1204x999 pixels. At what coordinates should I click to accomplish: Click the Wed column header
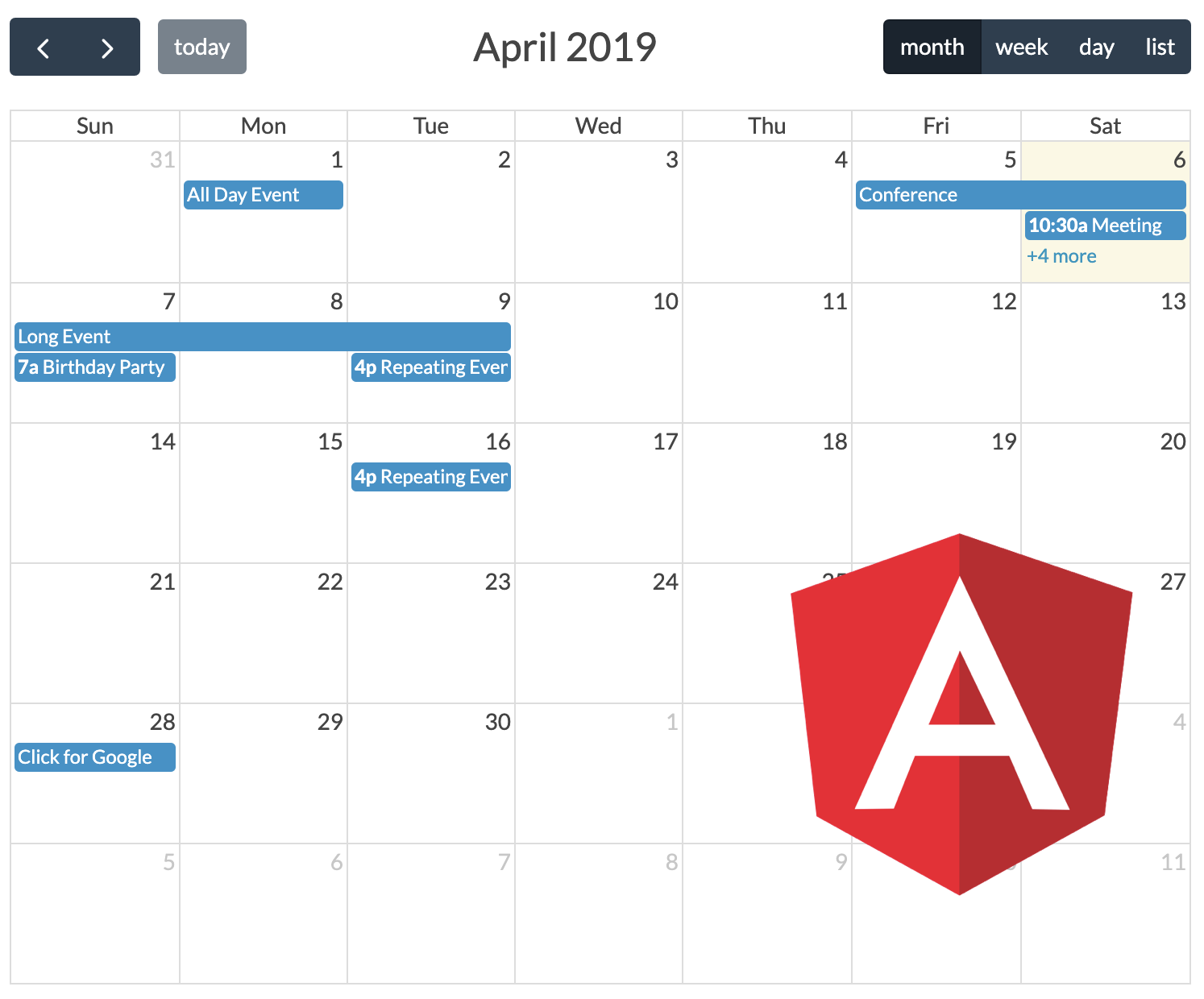pos(599,126)
